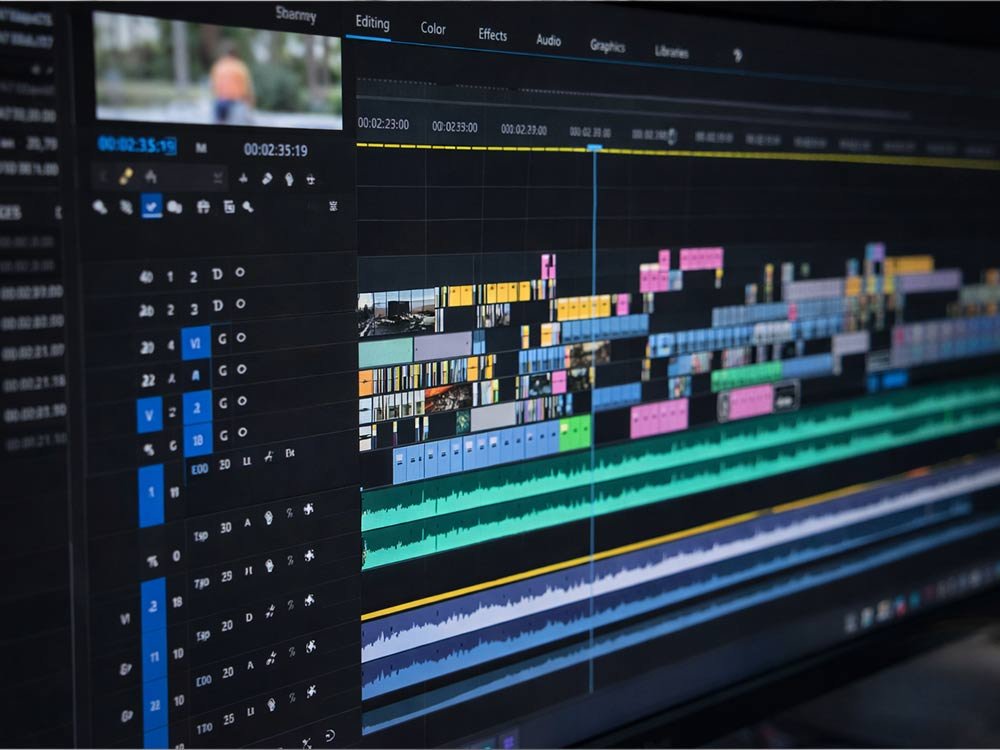Toggle the circle output icon on top track
Viewport: 1000px width, 750px height.
[240, 272]
